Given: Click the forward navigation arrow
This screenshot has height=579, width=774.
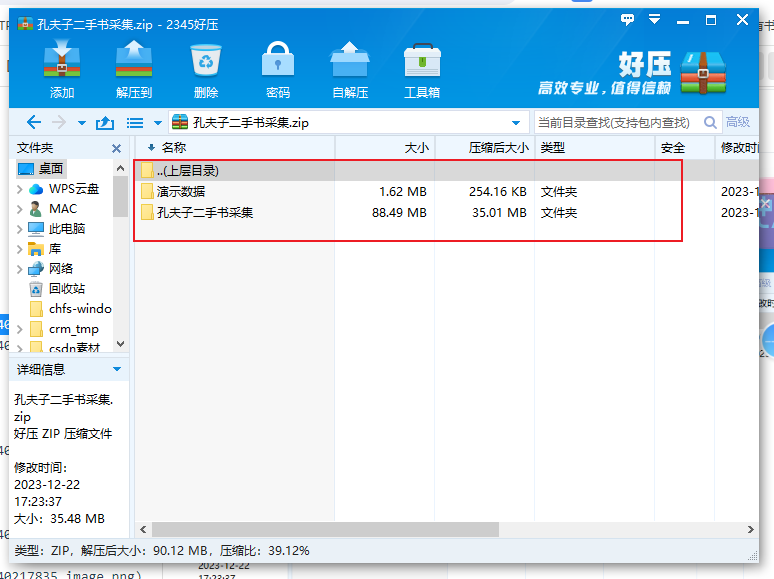Looking at the screenshot, I should coord(59,122).
